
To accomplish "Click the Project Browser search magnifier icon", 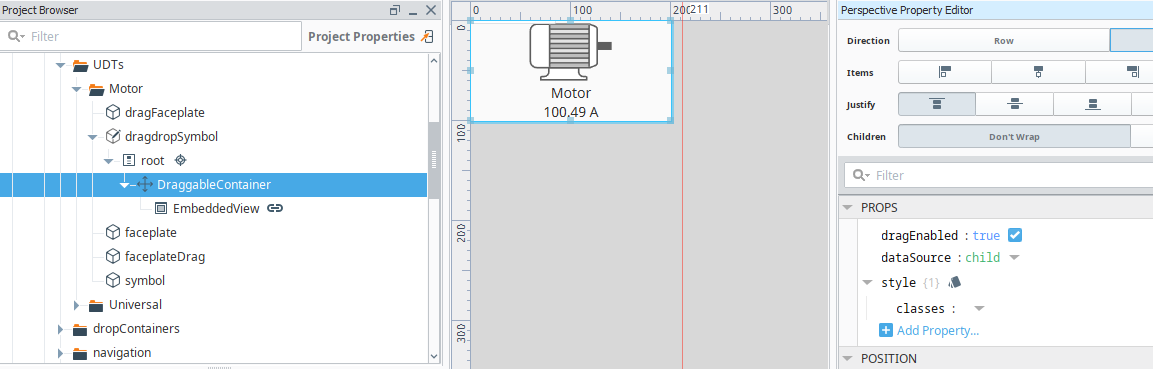I will [x=16, y=36].
